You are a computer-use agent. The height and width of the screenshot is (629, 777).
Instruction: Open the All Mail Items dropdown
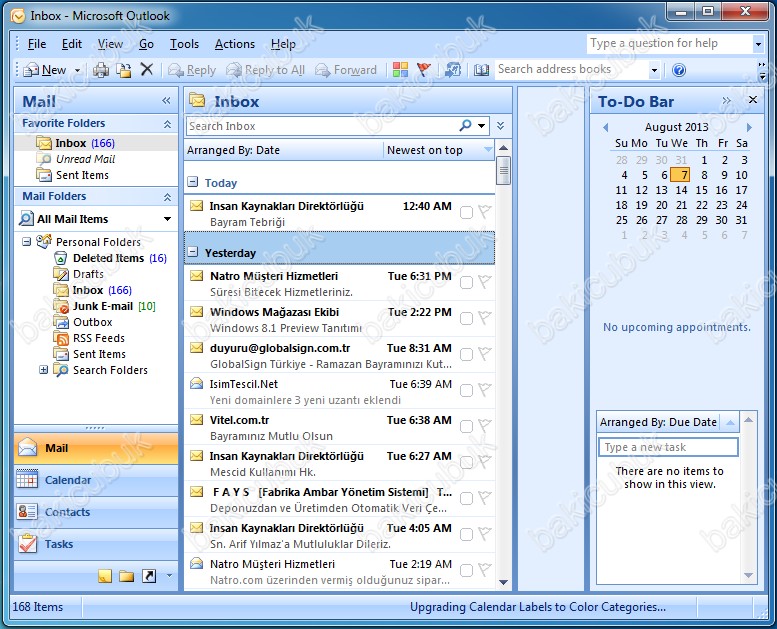167,219
